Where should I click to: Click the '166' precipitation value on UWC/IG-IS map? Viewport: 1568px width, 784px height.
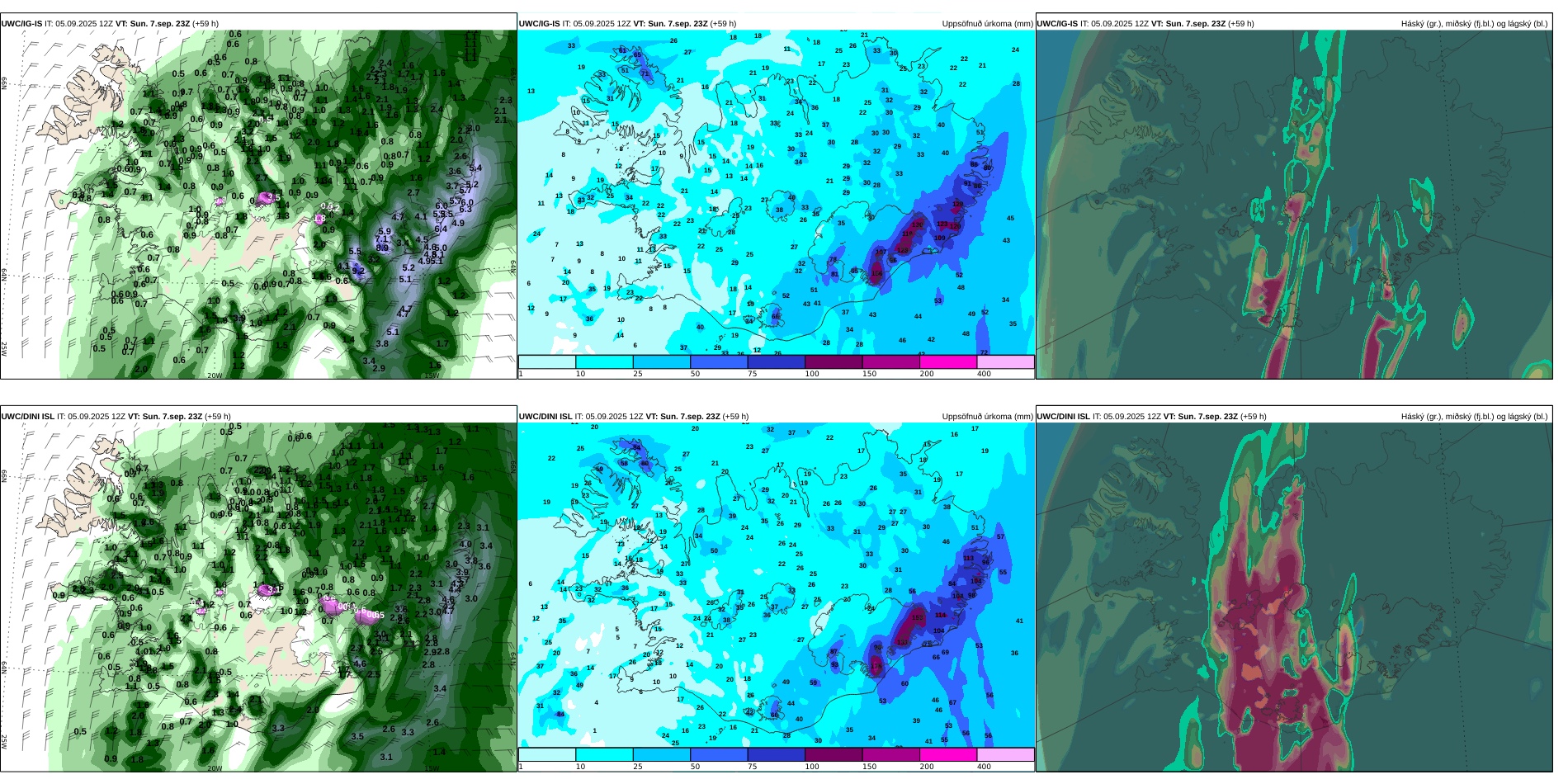[x=876, y=273]
